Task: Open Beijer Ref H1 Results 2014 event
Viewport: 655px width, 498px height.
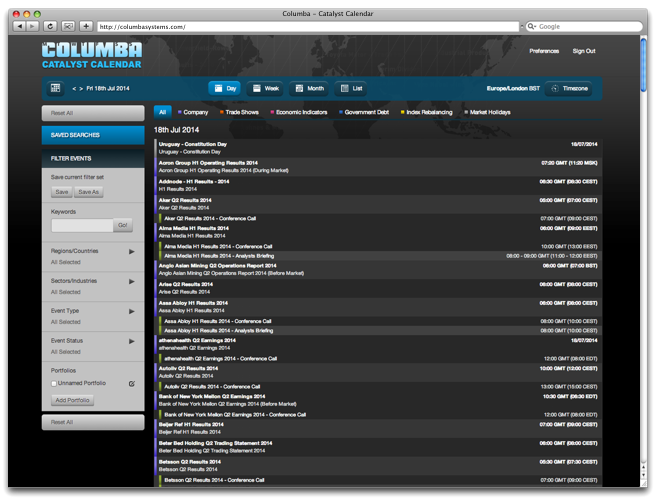Action: click(x=378, y=428)
